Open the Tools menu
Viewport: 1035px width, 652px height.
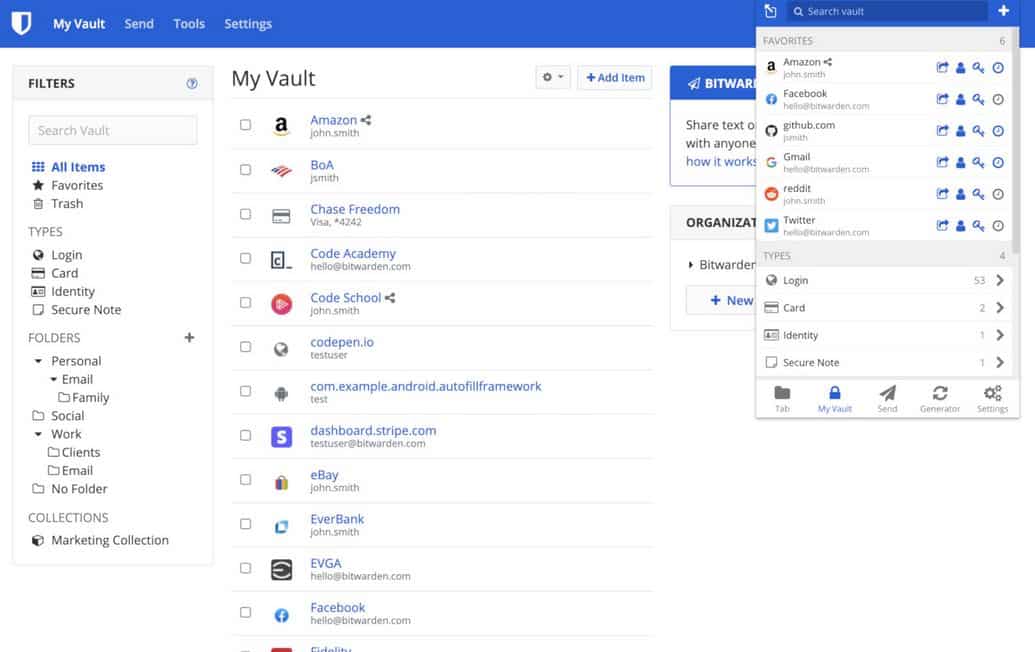(x=189, y=24)
